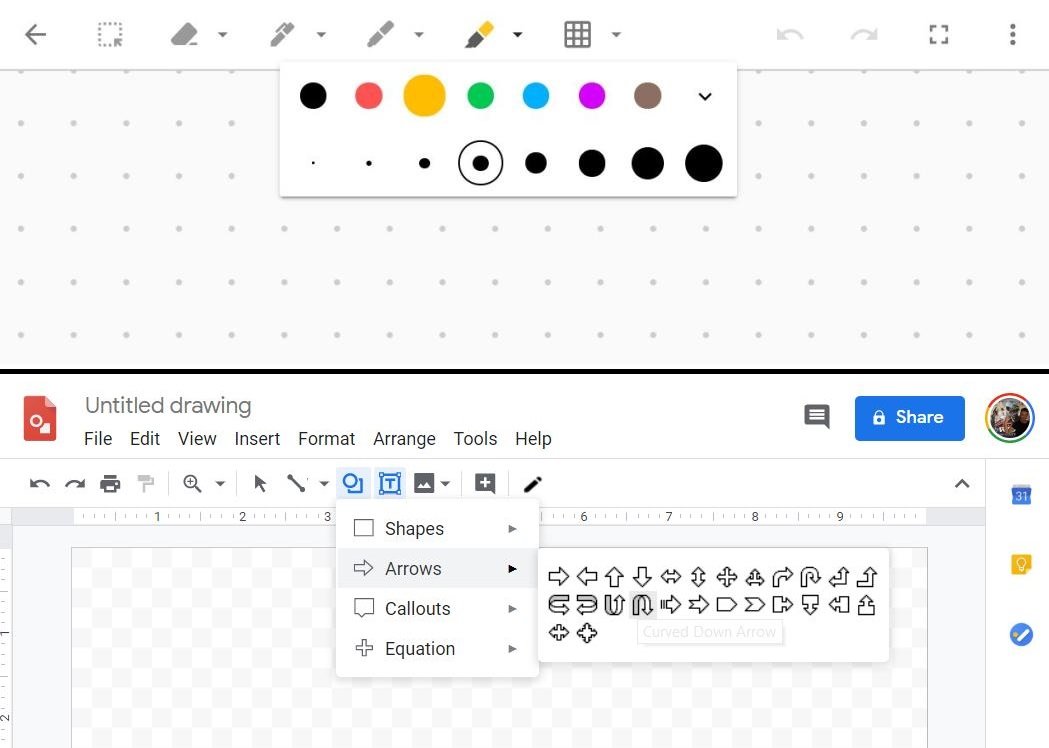Click the fullscreen icon
The width and height of the screenshot is (1049, 748).
coord(938,35)
